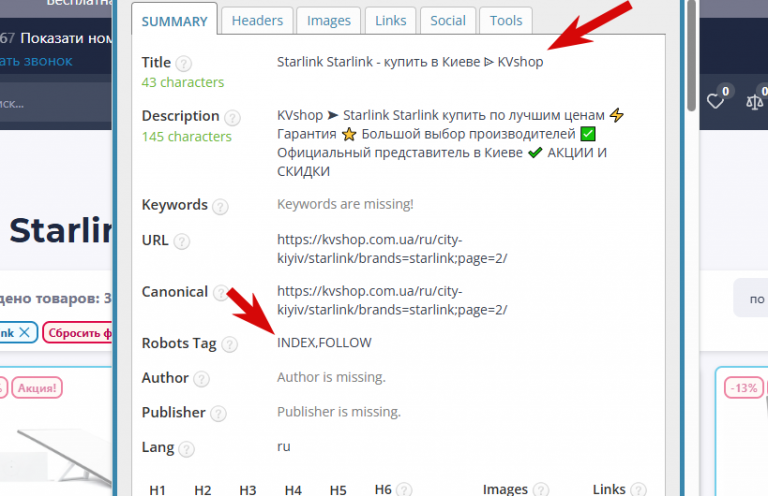Remove the filter chip with the X icon
This screenshot has width=768, height=496.
[24, 333]
